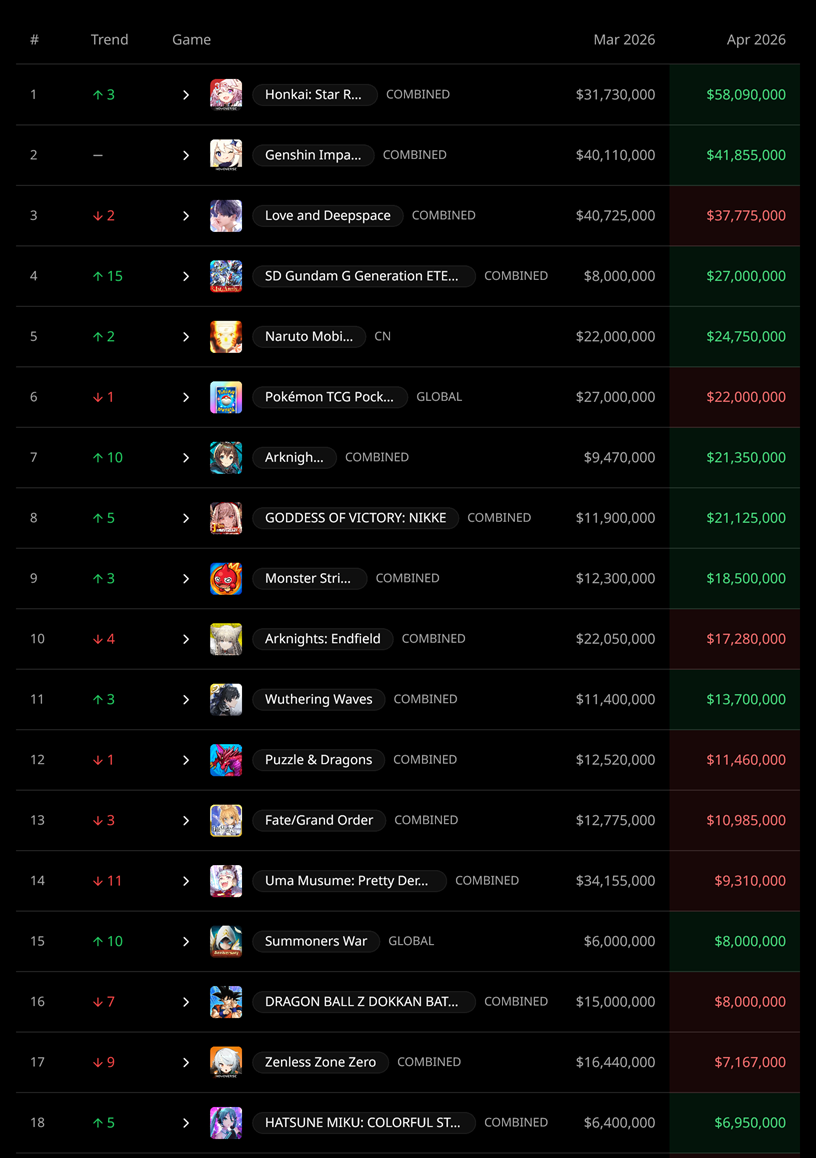Expand the SD Gundam G Generation row

[186, 276]
